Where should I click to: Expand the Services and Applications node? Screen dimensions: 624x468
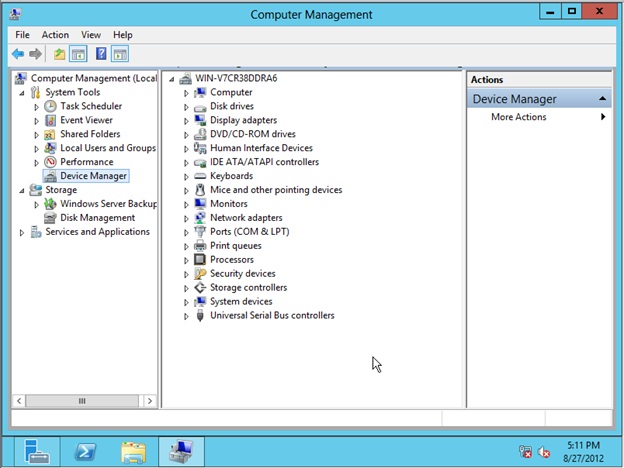point(22,232)
